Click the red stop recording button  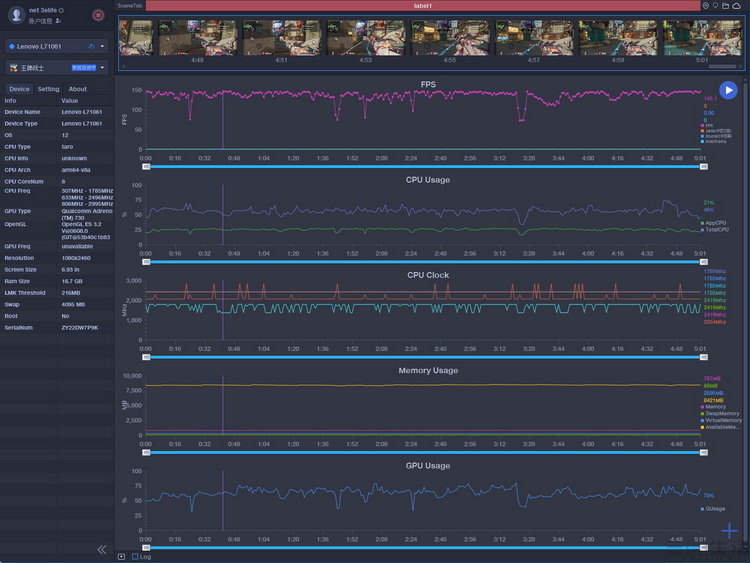(98, 15)
